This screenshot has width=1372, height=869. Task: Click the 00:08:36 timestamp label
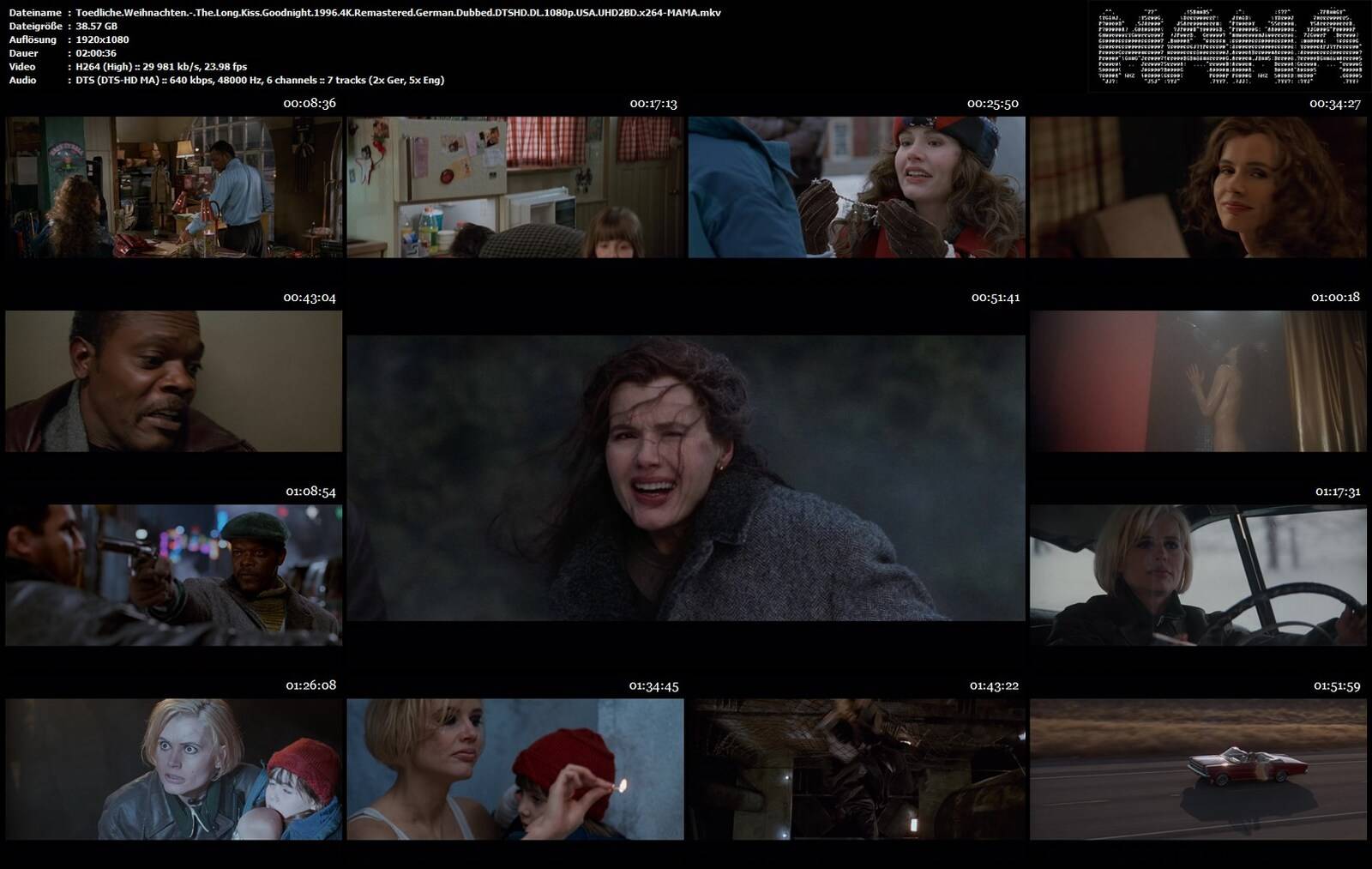tap(310, 103)
